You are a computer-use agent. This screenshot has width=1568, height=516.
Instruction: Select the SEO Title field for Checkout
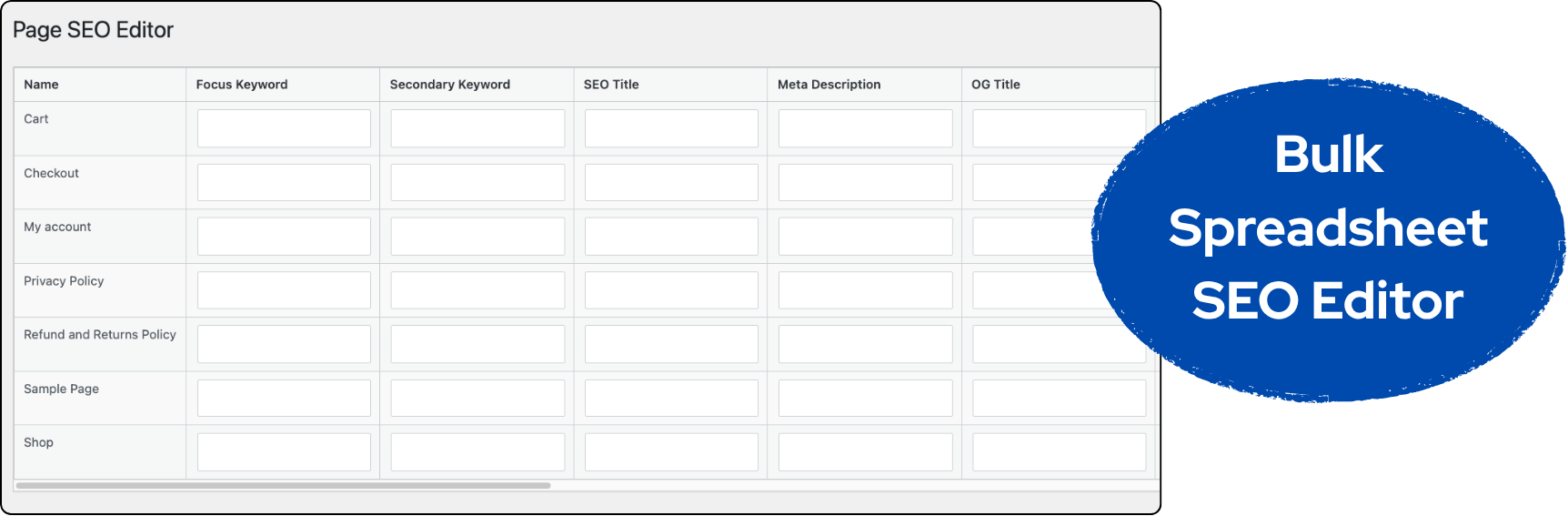tap(671, 182)
